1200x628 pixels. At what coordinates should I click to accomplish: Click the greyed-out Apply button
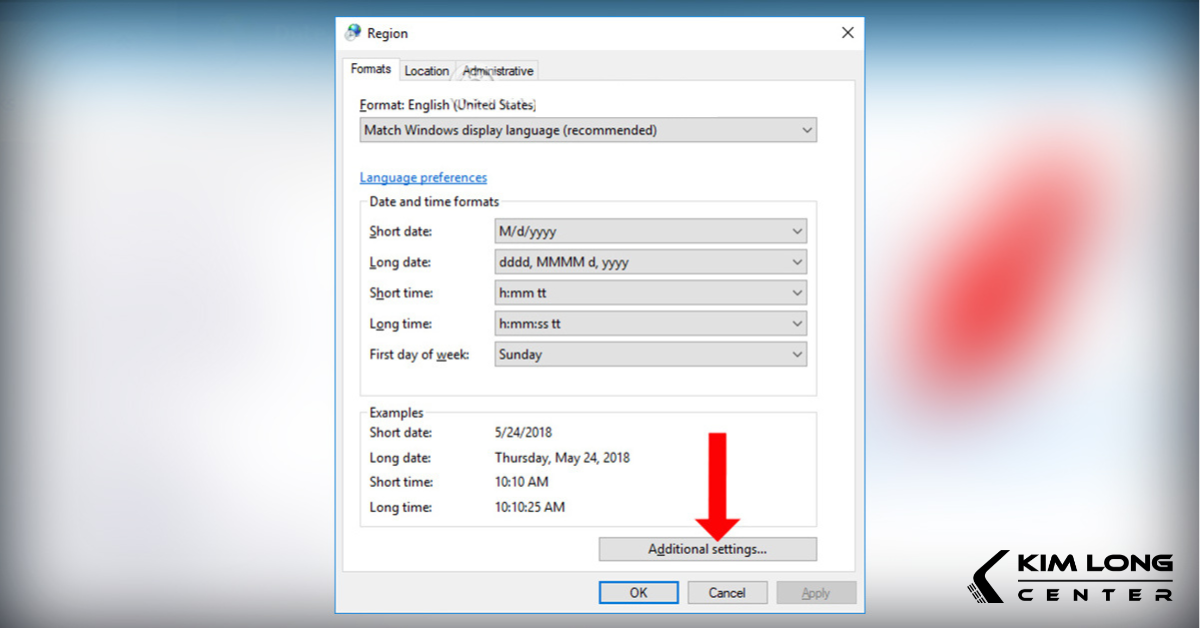point(816,593)
